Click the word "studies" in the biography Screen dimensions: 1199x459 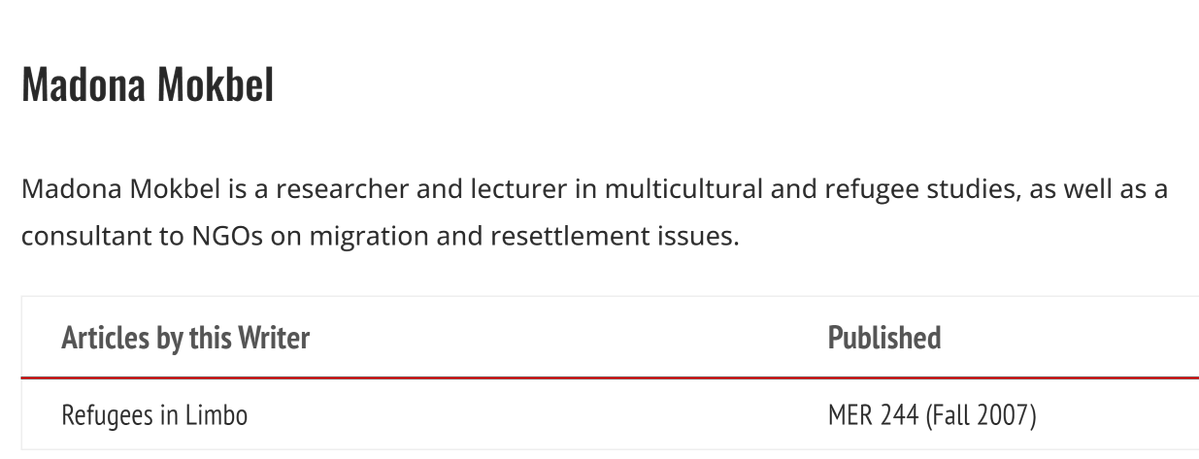click(x=964, y=190)
